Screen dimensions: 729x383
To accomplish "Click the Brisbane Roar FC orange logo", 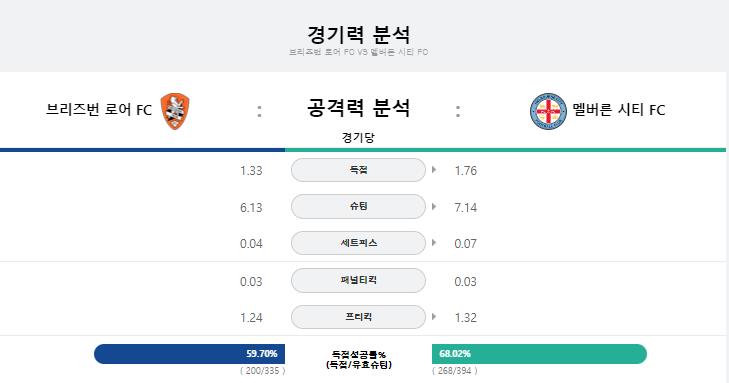I will tap(175, 111).
